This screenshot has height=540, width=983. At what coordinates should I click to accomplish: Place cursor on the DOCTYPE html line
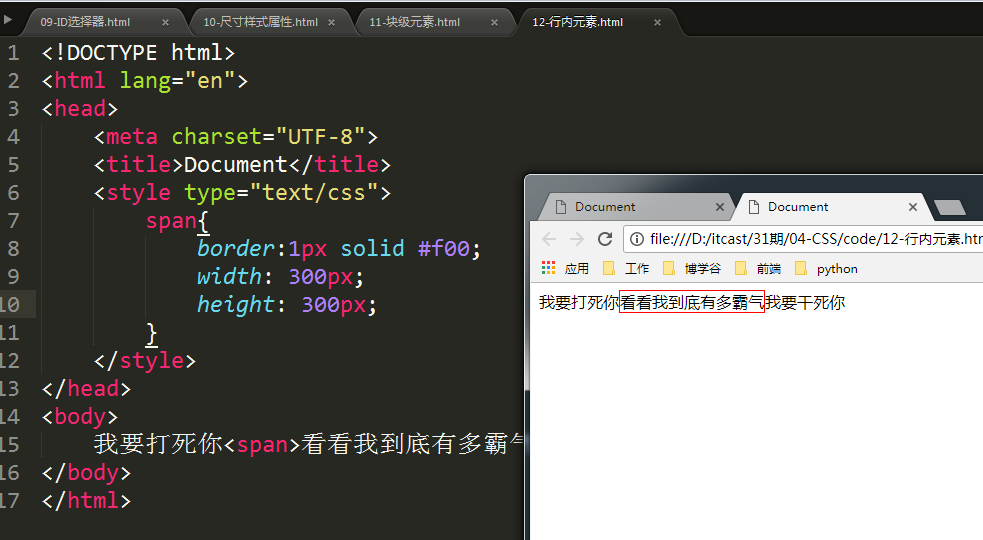[138, 53]
